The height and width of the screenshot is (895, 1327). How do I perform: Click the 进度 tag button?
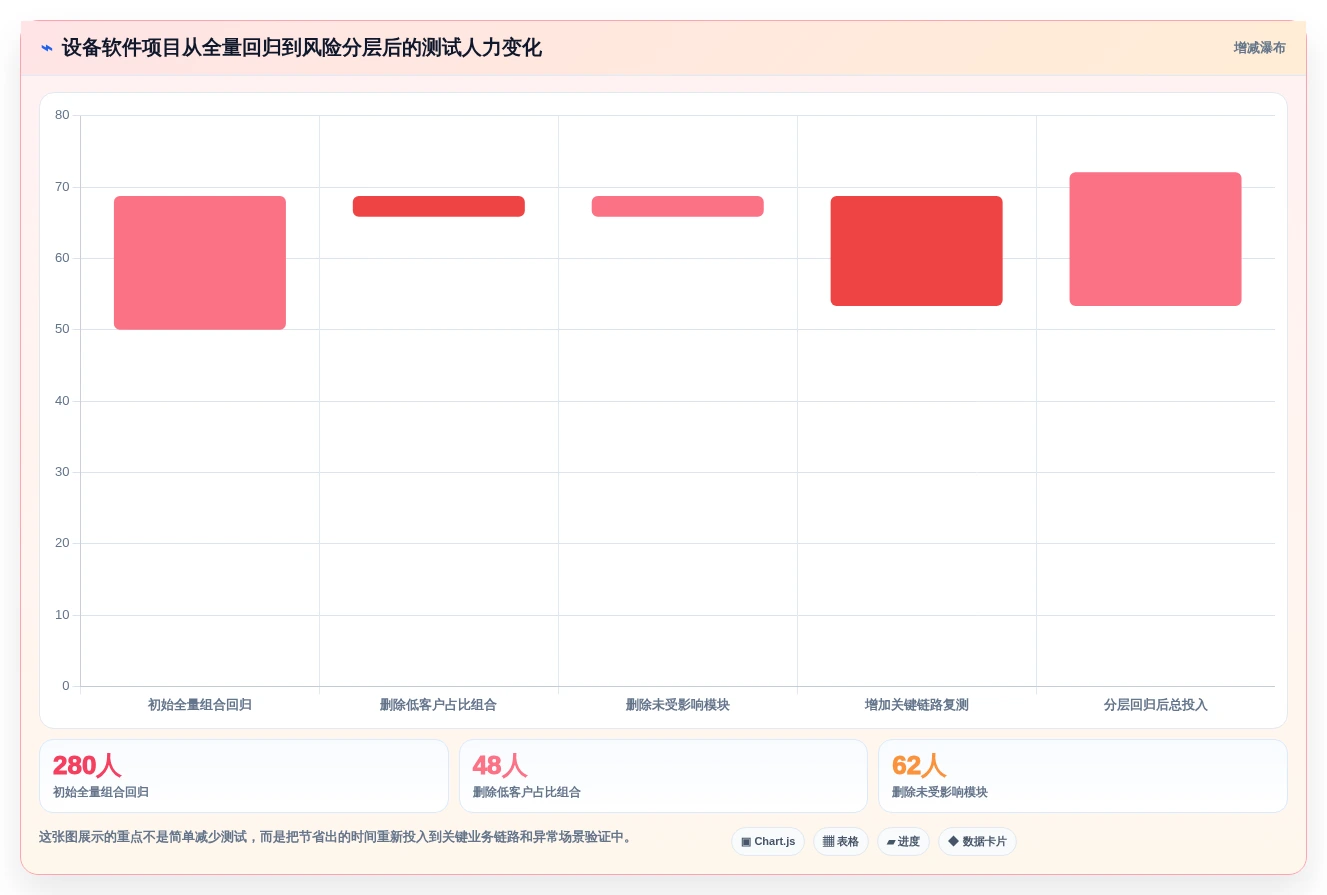coord(903,842)
